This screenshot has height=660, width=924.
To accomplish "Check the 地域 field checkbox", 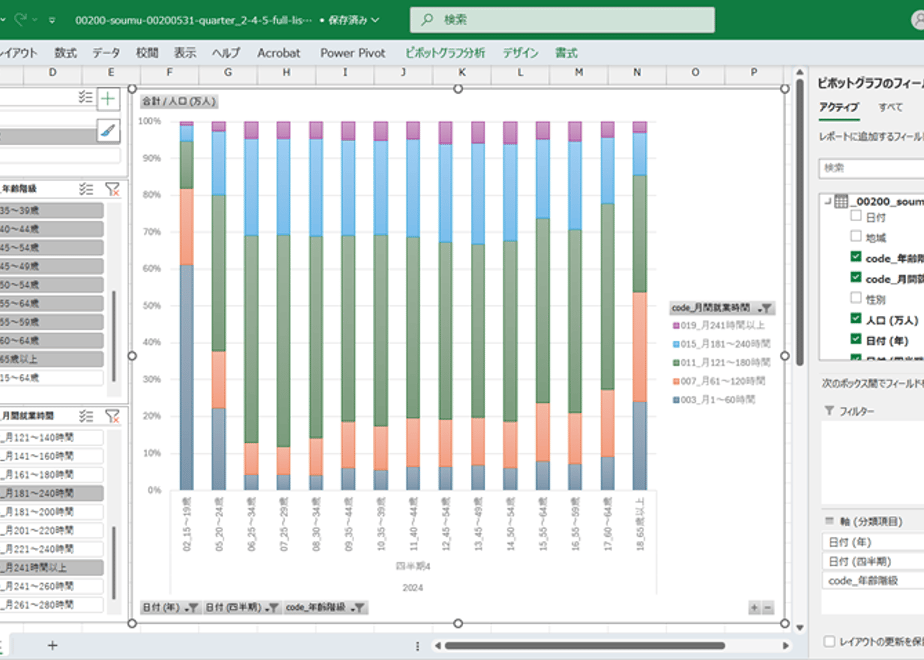I will (856, 236).
